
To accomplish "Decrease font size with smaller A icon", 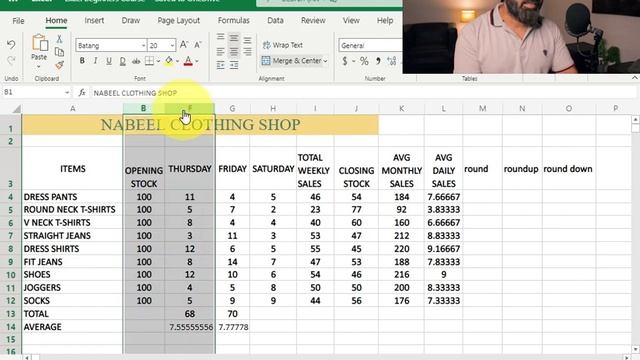I will tap(198, 45).
